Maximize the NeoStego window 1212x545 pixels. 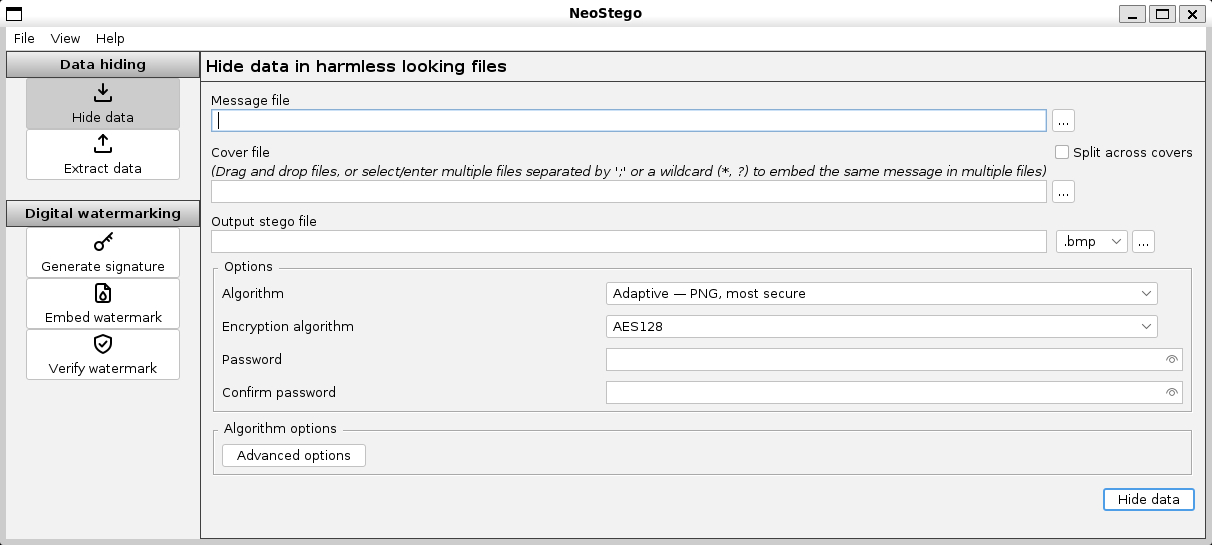[1161, 14]
